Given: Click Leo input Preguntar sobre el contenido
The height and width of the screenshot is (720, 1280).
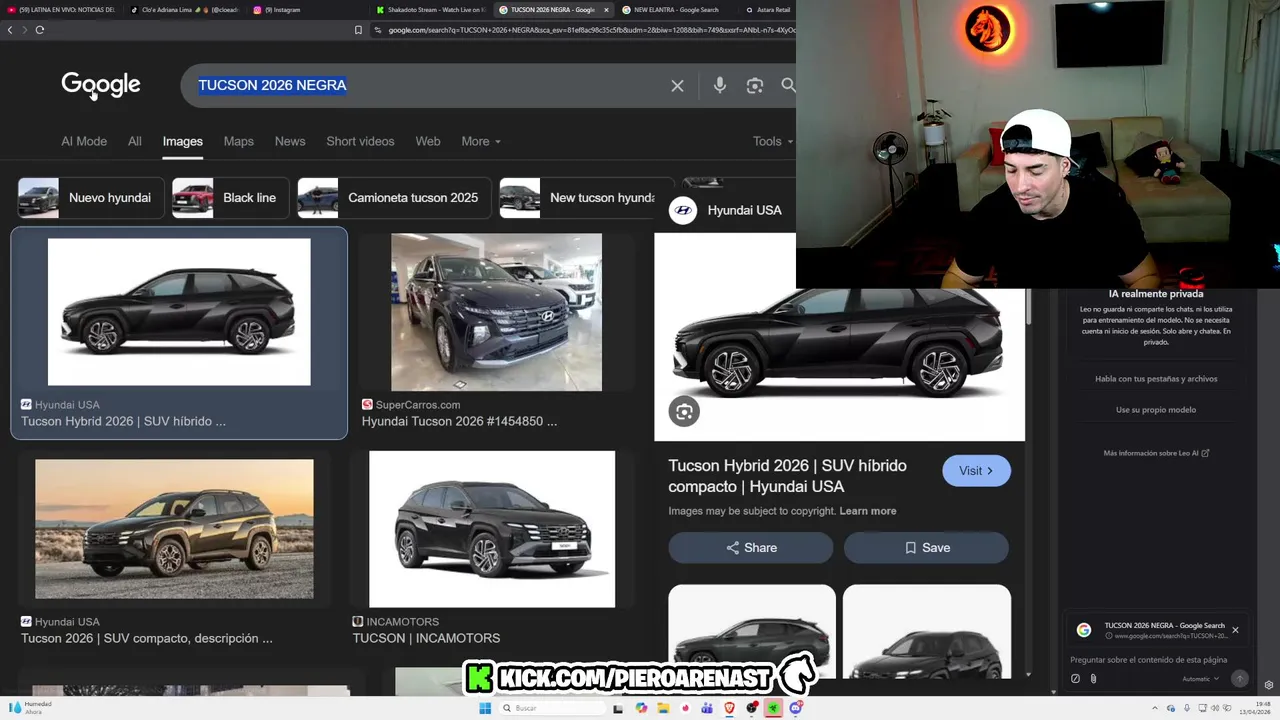Looking at the screenshot, I should [x=1150, y=660].
